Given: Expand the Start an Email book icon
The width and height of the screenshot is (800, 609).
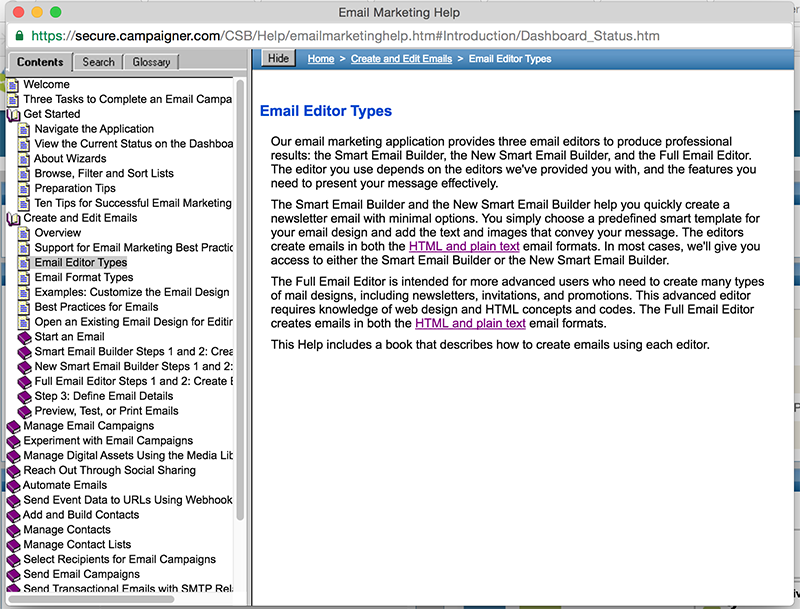Looking at the screenshot, I should pyautogui.click(x=24, y=338).
